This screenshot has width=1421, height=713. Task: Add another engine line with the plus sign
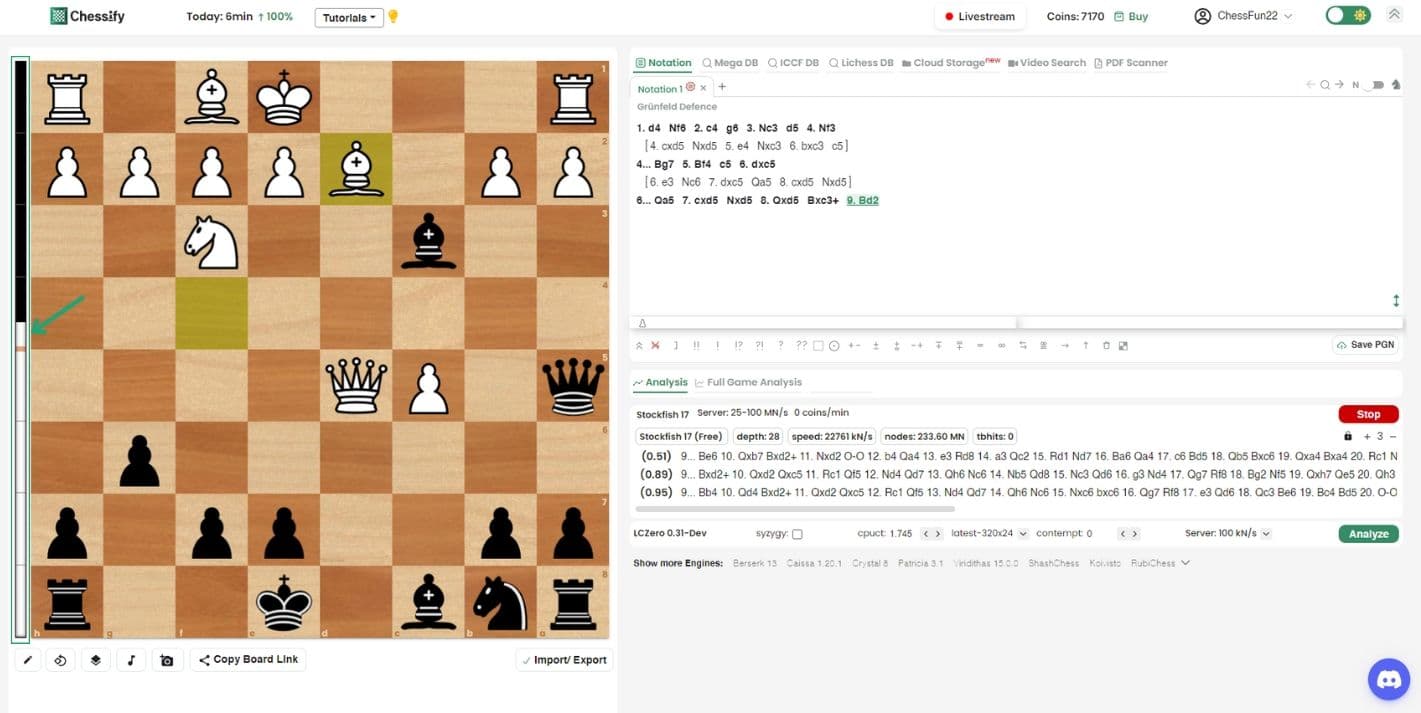[x=1367, y=436]
